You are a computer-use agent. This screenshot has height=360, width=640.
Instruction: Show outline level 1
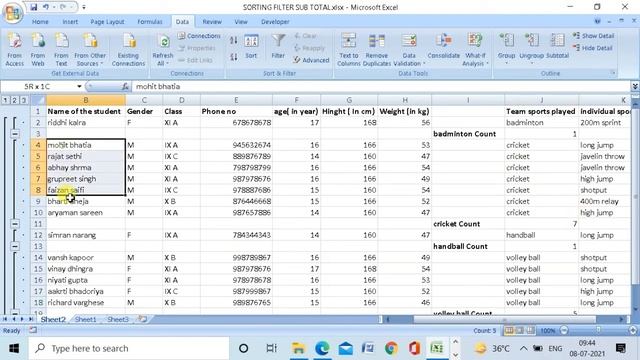(5, 100)
